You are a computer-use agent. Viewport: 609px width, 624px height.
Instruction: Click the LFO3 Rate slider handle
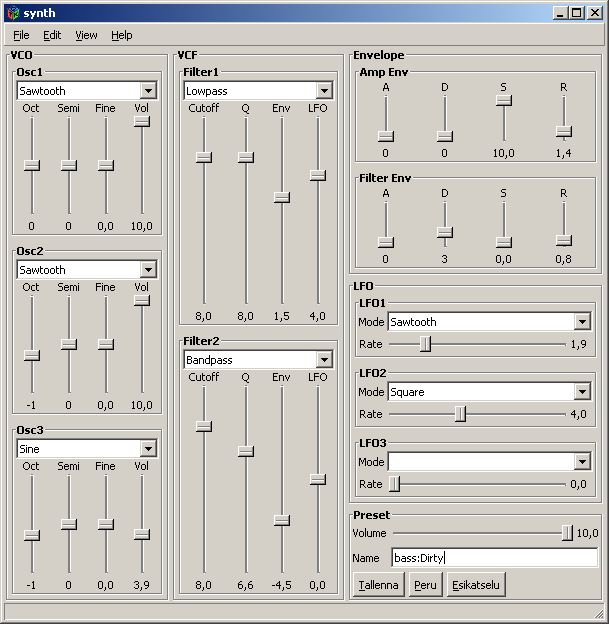(394, 484)
